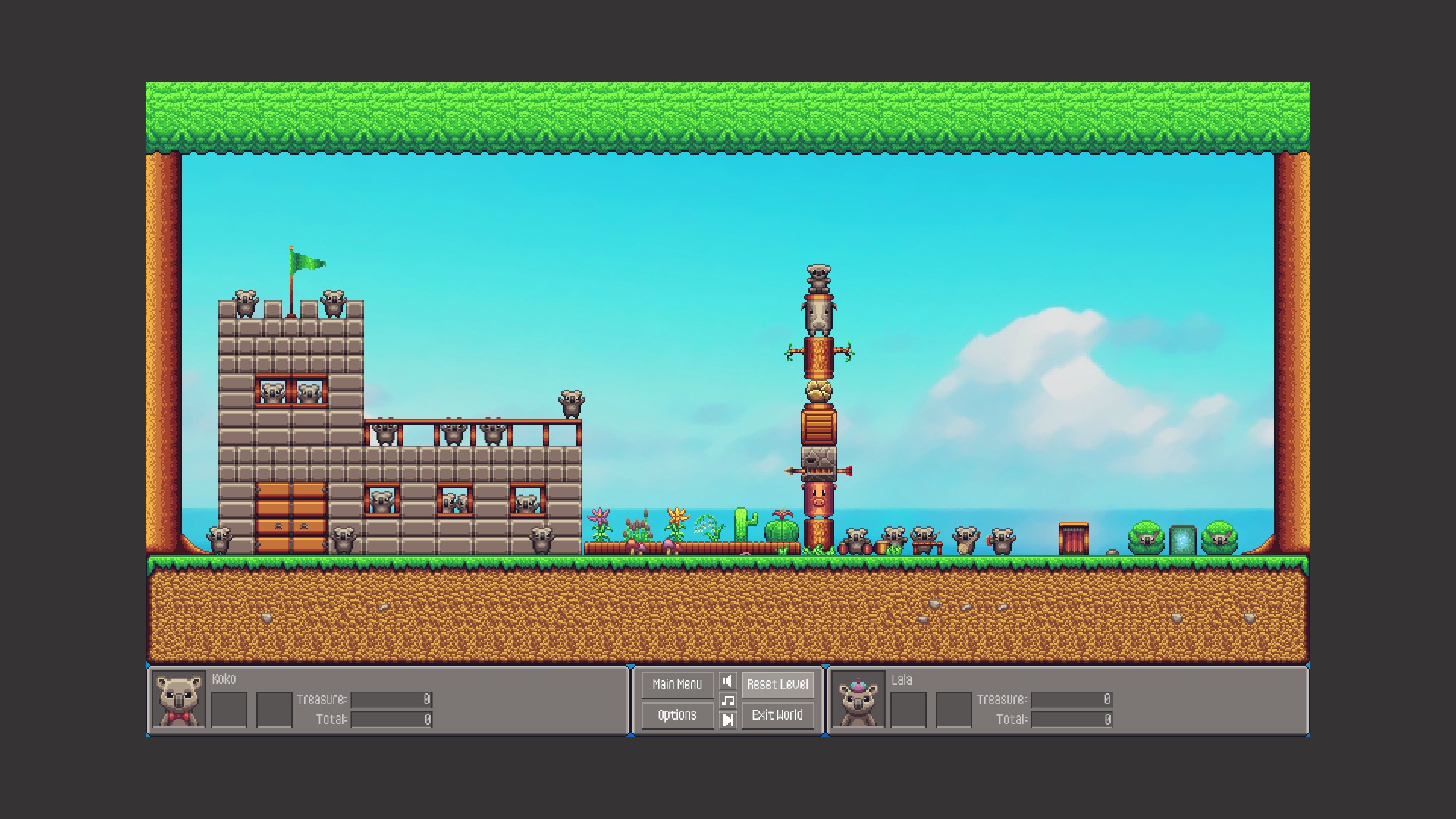Toggle sound effects speaker icon

(728, 681)
